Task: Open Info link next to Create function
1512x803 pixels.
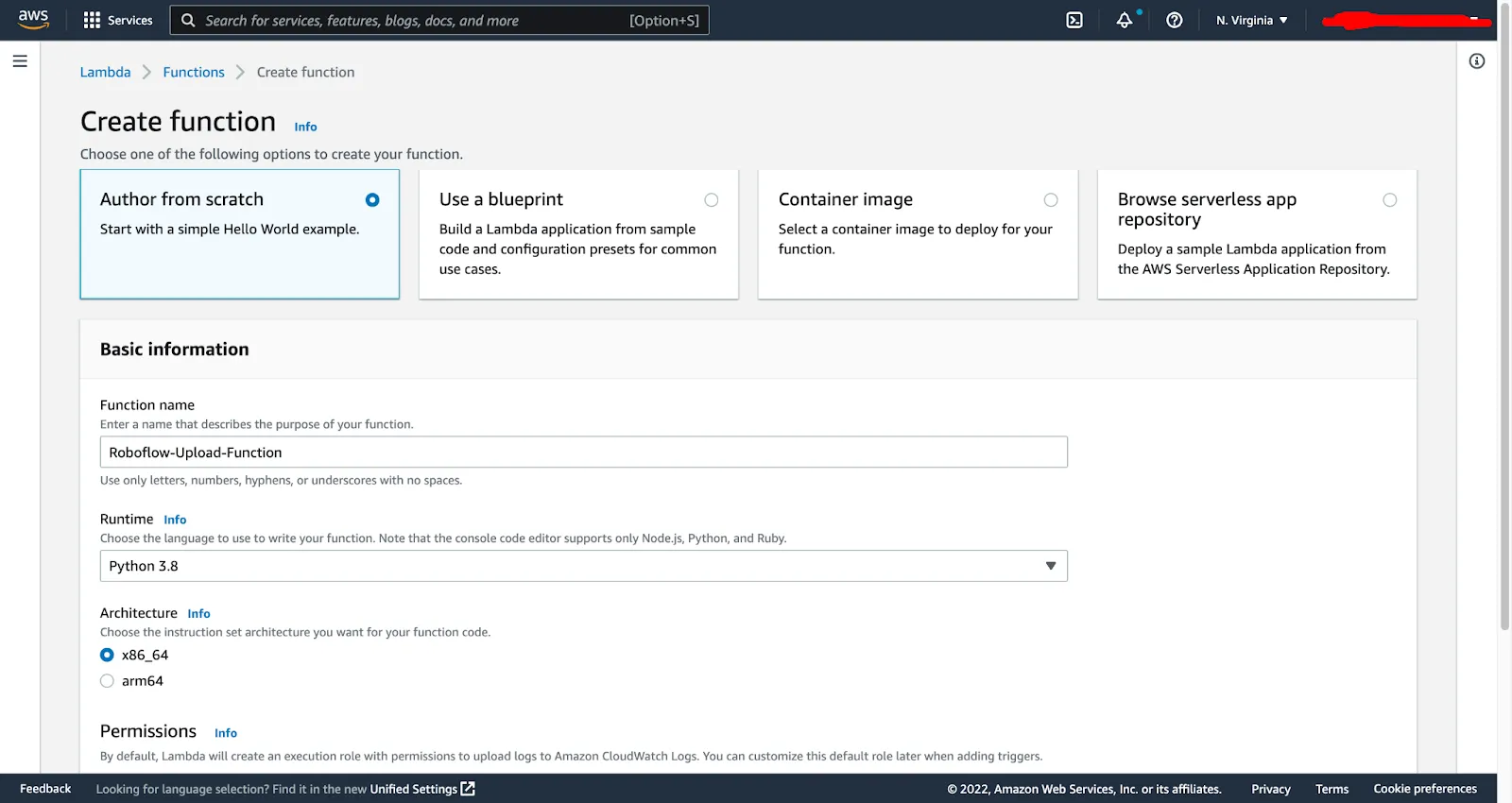Action: tap(305, 127)
